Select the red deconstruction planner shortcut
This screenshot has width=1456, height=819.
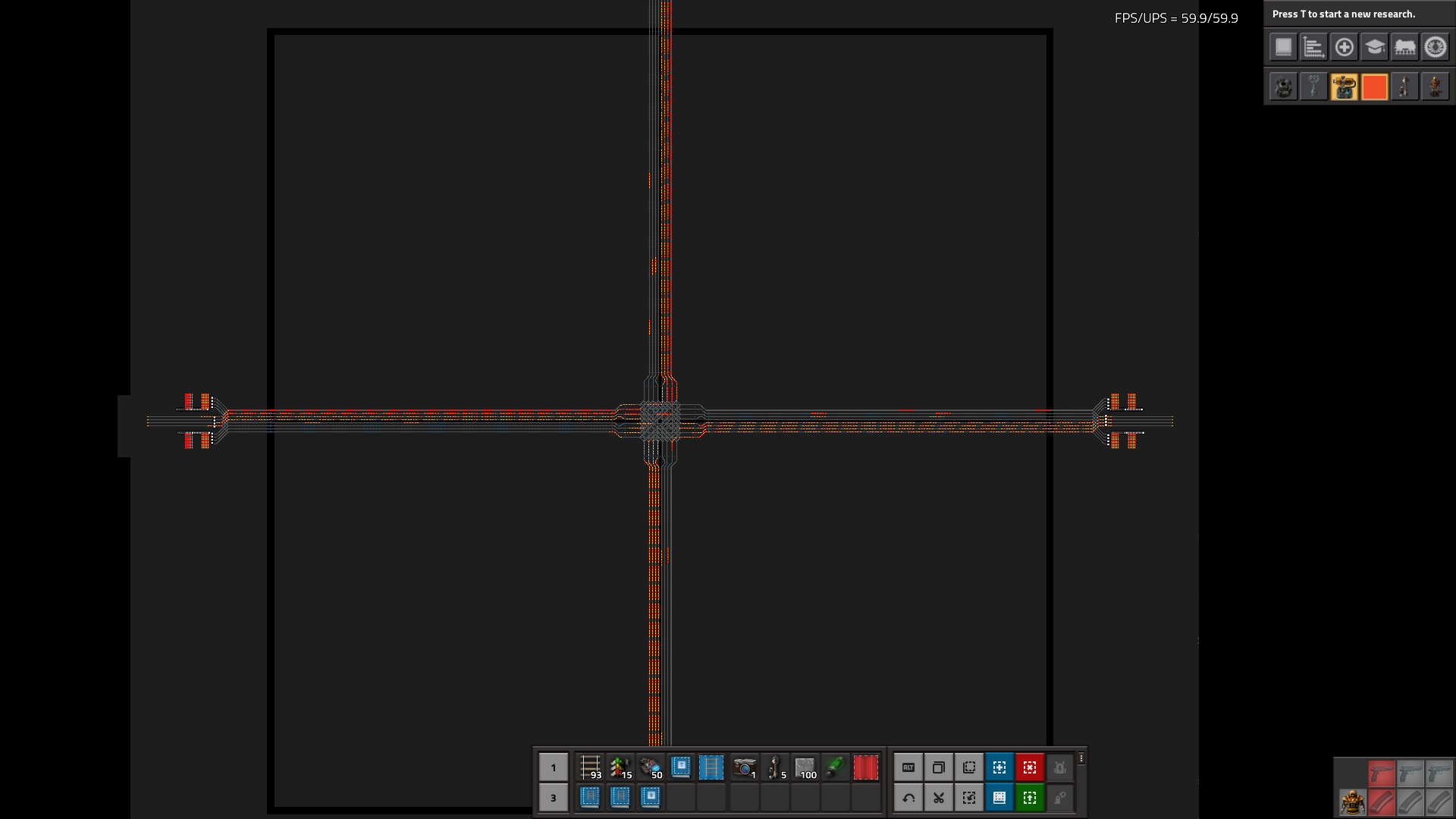[x=1030, y=767]
